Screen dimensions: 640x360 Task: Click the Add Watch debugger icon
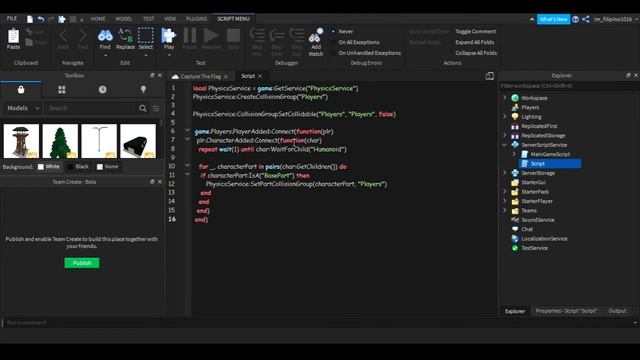coord(316,36)
